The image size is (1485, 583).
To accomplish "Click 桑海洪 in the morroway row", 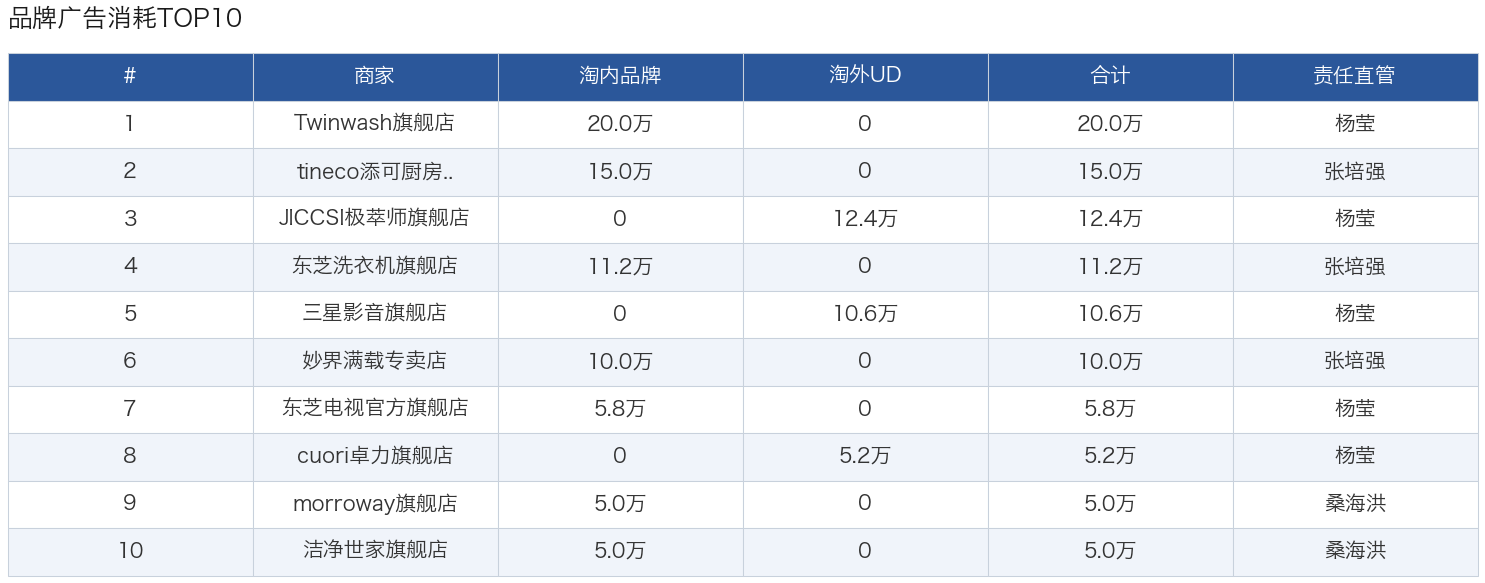I will pyautogui.click(x=1355, y=503).
